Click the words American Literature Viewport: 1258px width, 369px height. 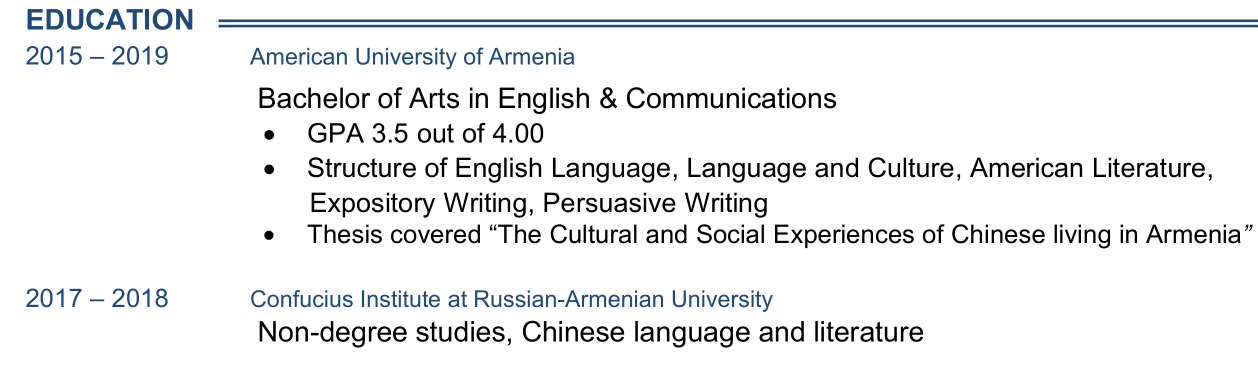[1091, 168]
